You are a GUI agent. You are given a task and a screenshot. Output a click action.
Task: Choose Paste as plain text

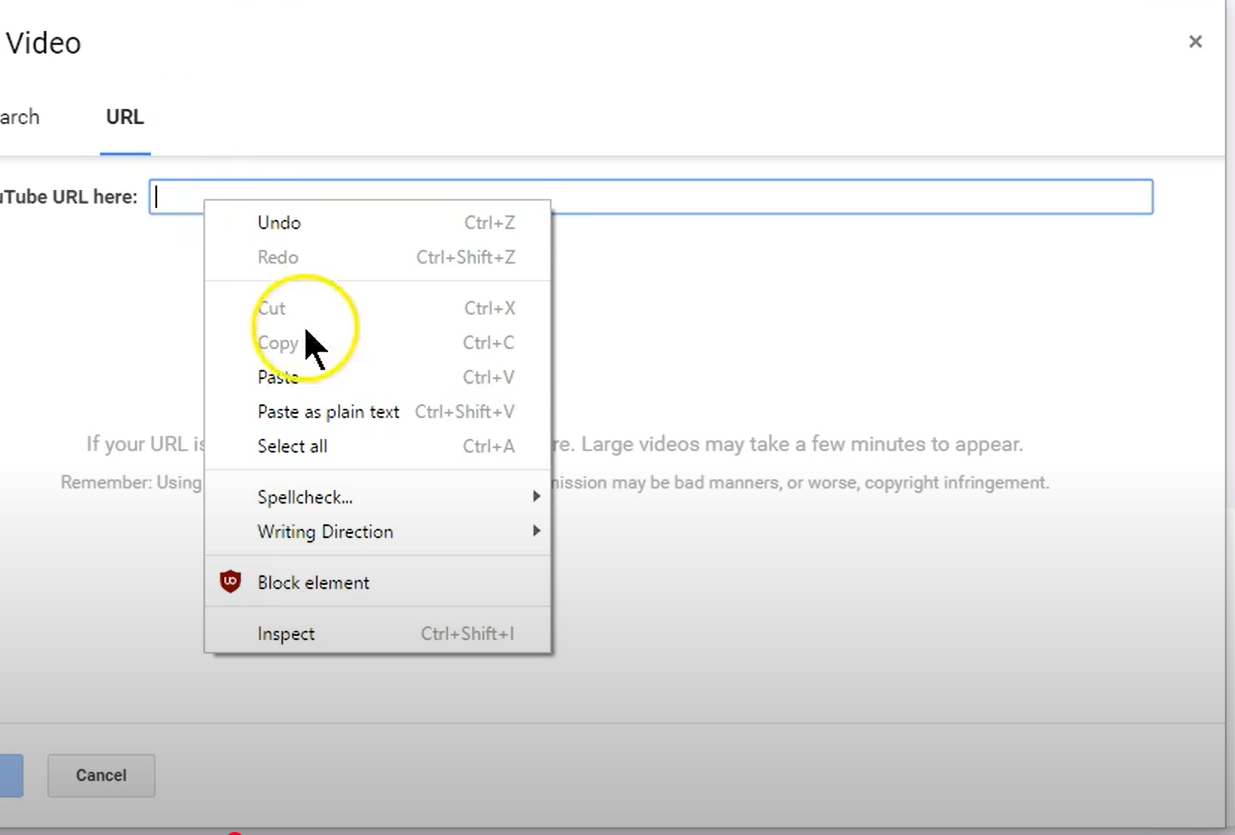pyautogui.click(x=328, y=411)
